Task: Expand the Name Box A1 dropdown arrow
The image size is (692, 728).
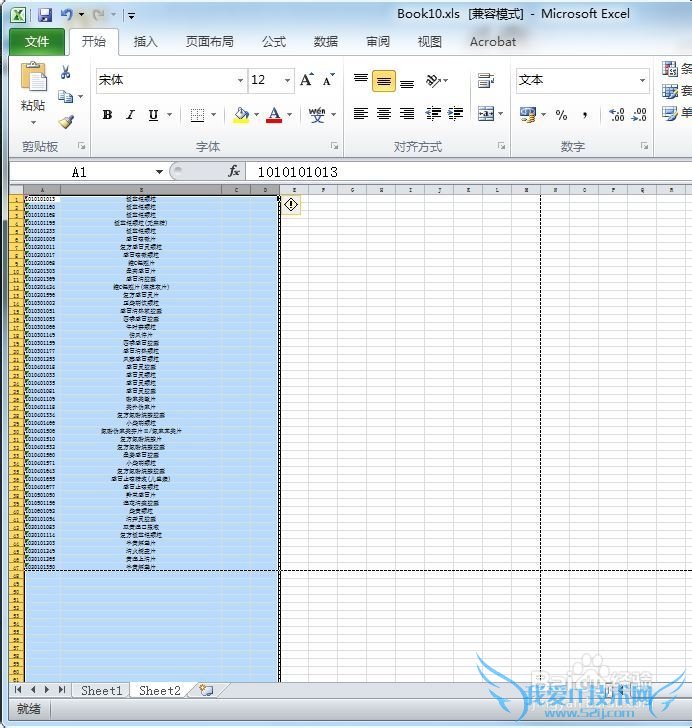Action: (x=159, y=172)
